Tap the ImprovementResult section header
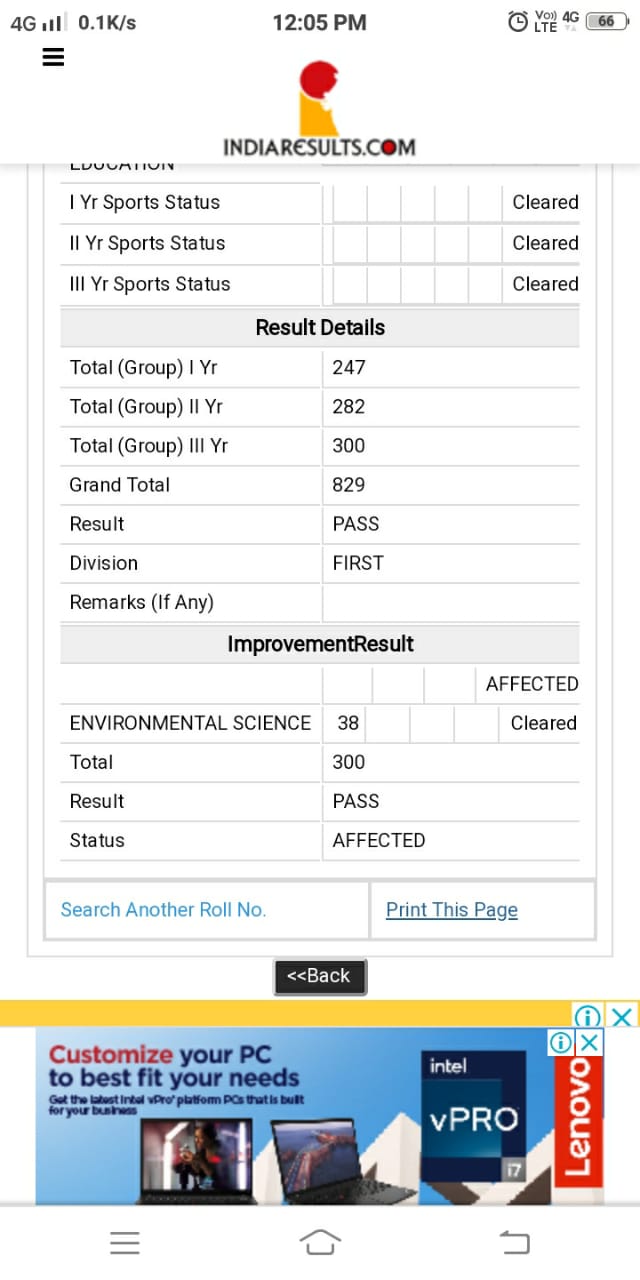 320,644
